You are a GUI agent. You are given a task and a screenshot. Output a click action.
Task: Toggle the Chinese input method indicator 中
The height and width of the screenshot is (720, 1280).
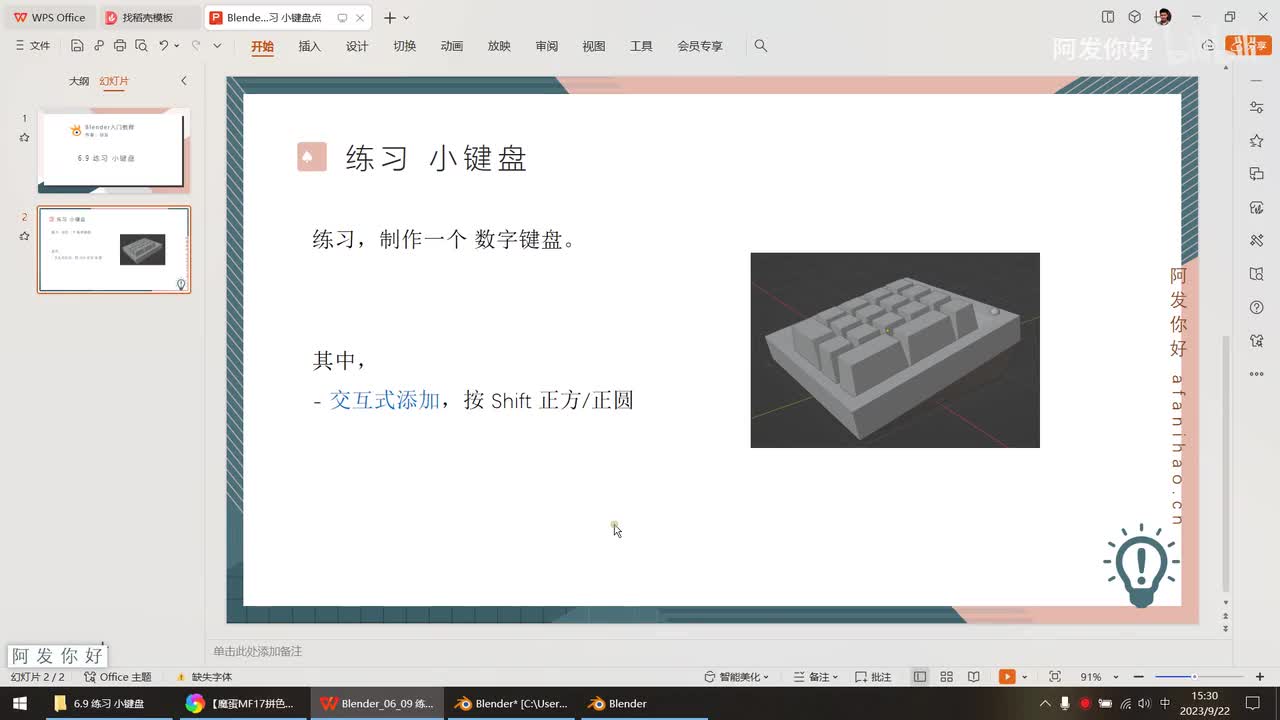[1165, 704]
